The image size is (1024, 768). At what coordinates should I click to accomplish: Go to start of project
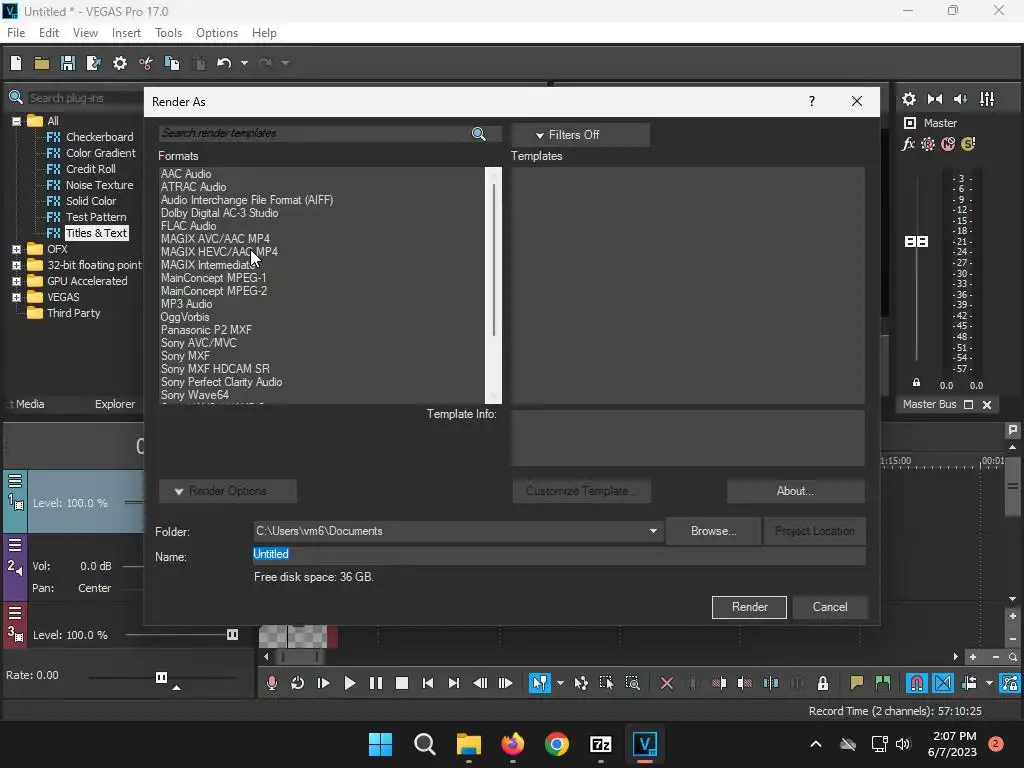click(428, 683)
